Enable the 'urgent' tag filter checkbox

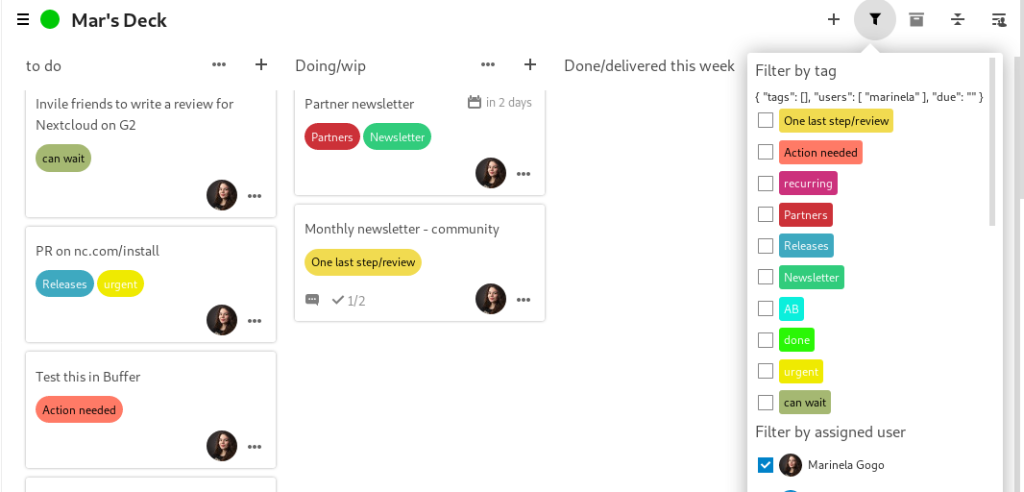point(765,371)
